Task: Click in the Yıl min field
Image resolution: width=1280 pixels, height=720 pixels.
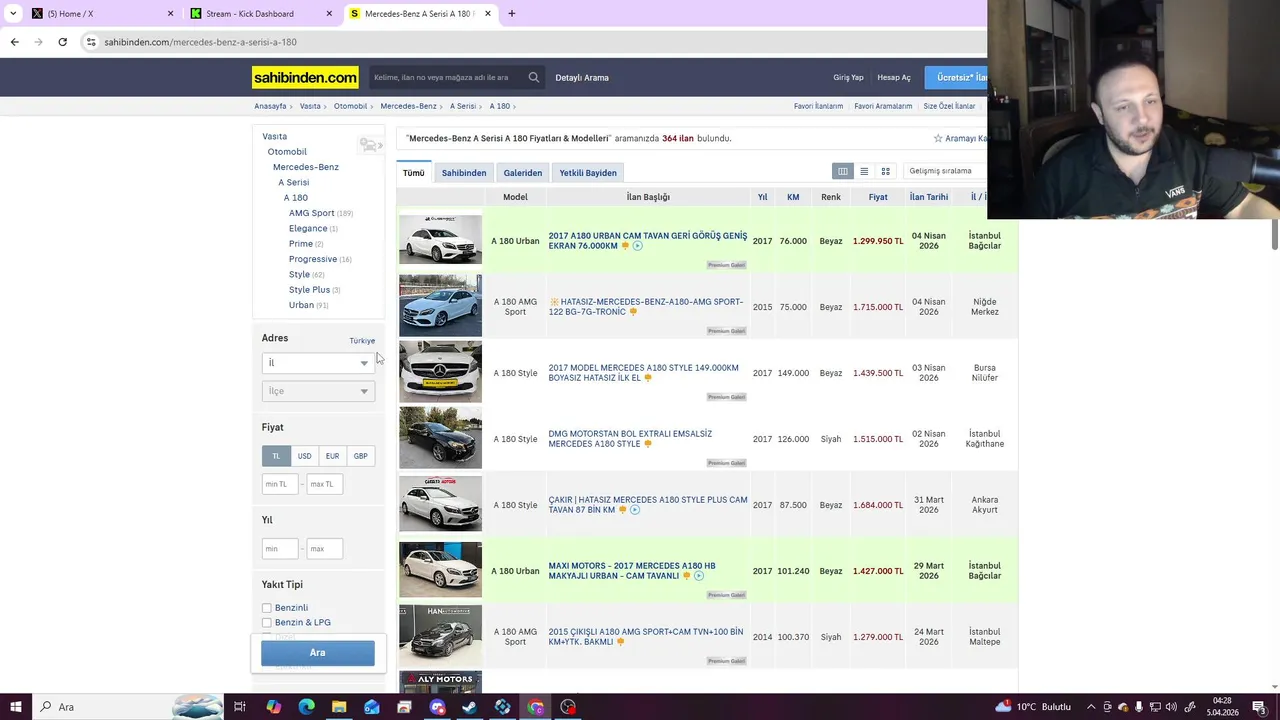Action: pos(280,548)
